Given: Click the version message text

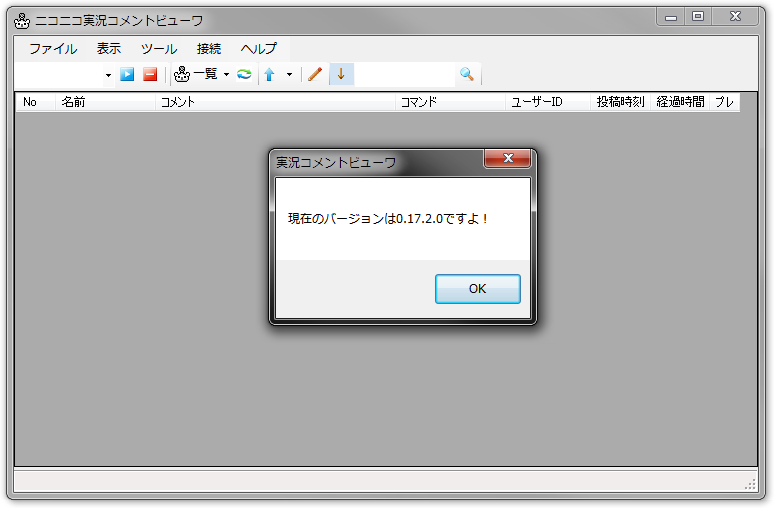Looking at the screenshot, I should (x=388, y=219).
